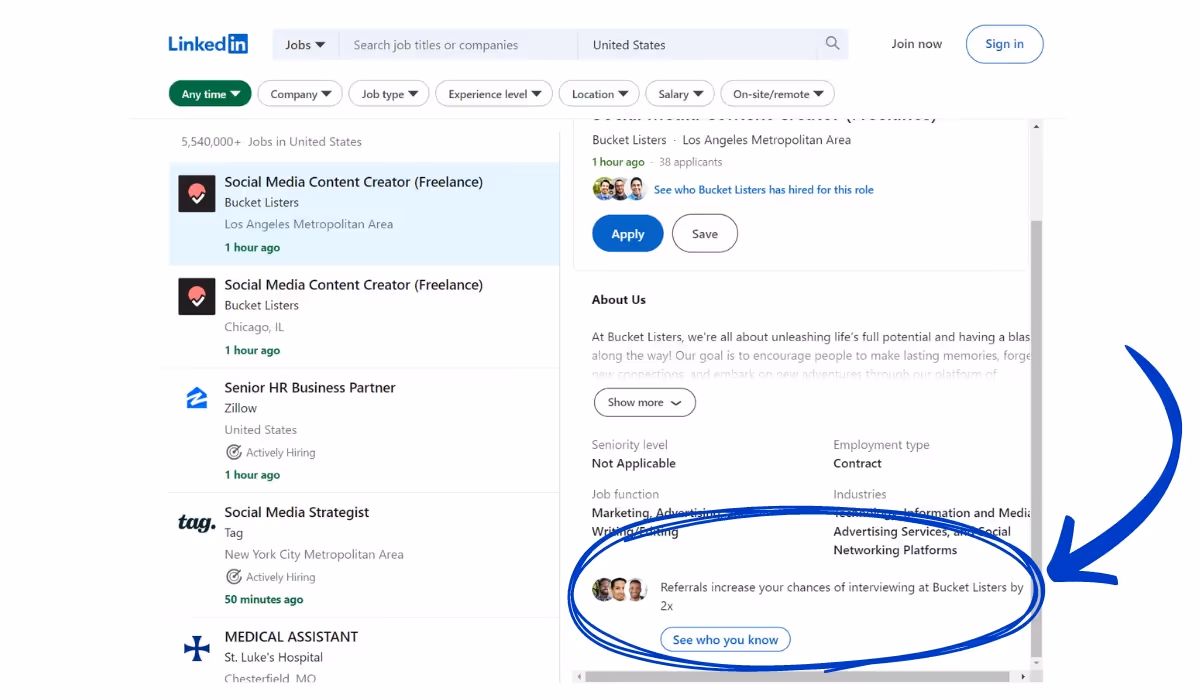Save this job with Save button
Image resolution: width=1200 pixels, height=700 pixels.
coord(705,234)
